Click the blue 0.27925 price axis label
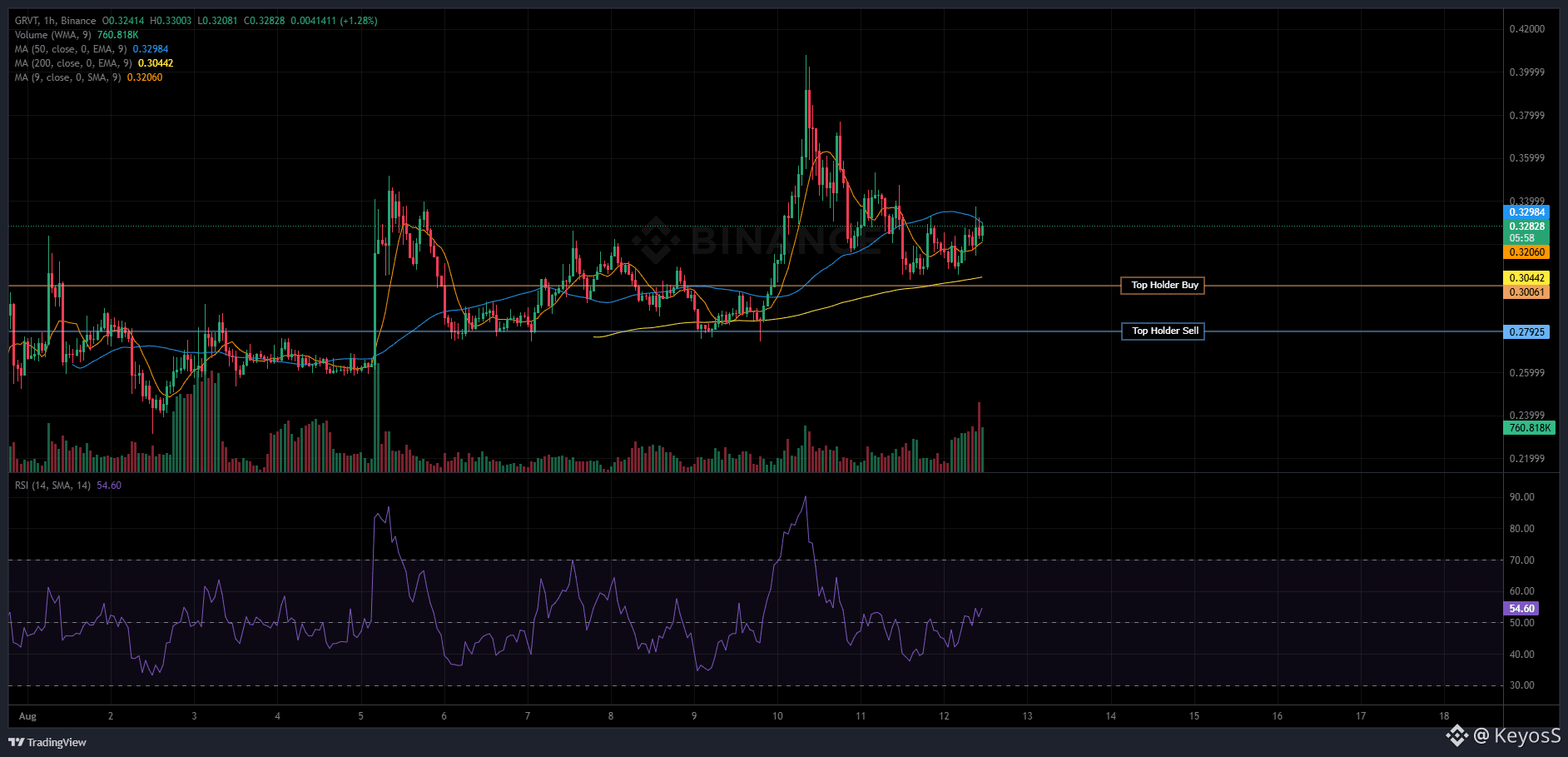The image size is (1568, 757). click(x=1526, y=332)
